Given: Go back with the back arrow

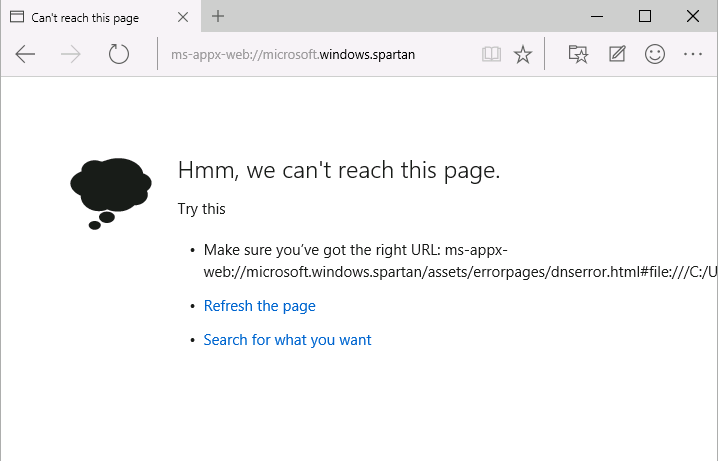Looking at the screenshot, I should click(x=25, y=54).
